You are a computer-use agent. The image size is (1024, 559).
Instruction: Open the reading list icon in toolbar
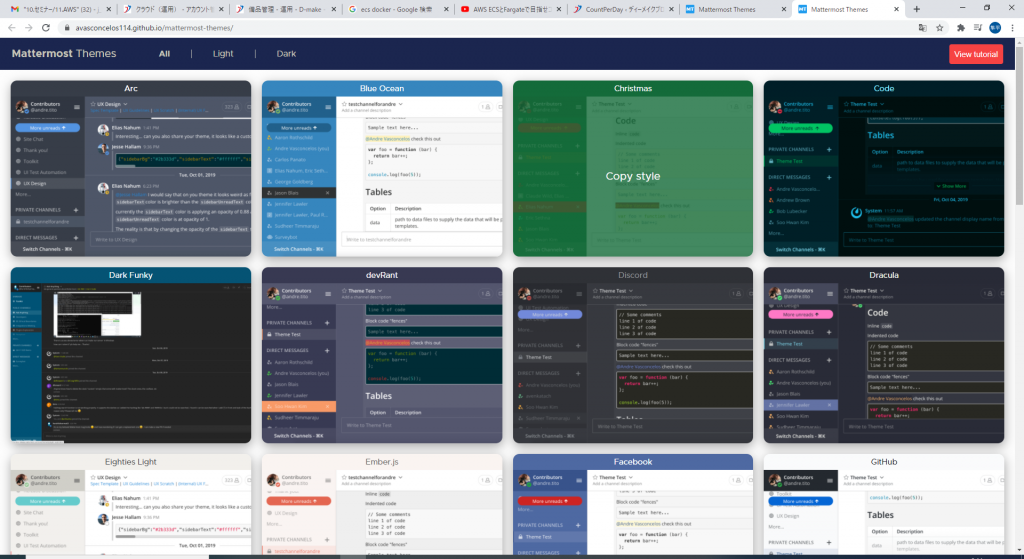pyautogui.click(x=978, y=27)
